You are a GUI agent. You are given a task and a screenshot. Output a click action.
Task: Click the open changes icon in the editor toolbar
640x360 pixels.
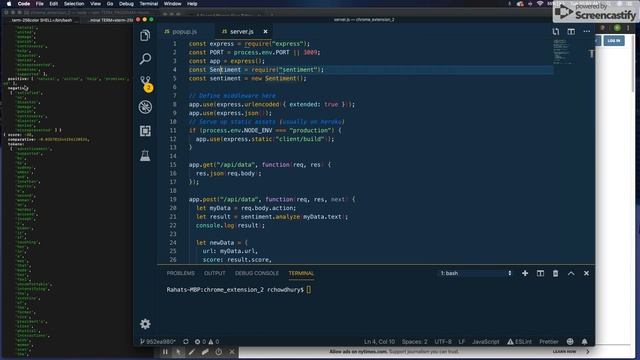[556, 31]
